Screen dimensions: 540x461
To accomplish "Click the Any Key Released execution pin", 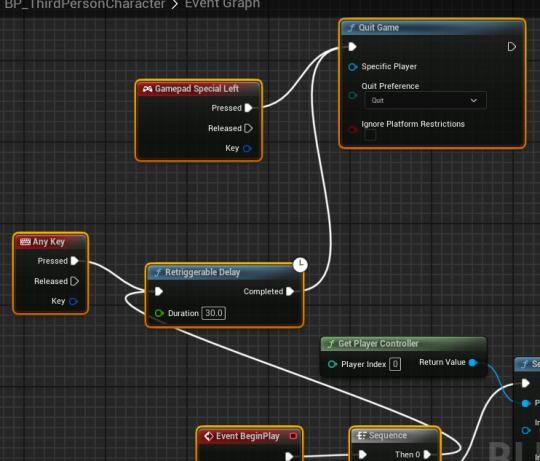I will coord(74,281).
